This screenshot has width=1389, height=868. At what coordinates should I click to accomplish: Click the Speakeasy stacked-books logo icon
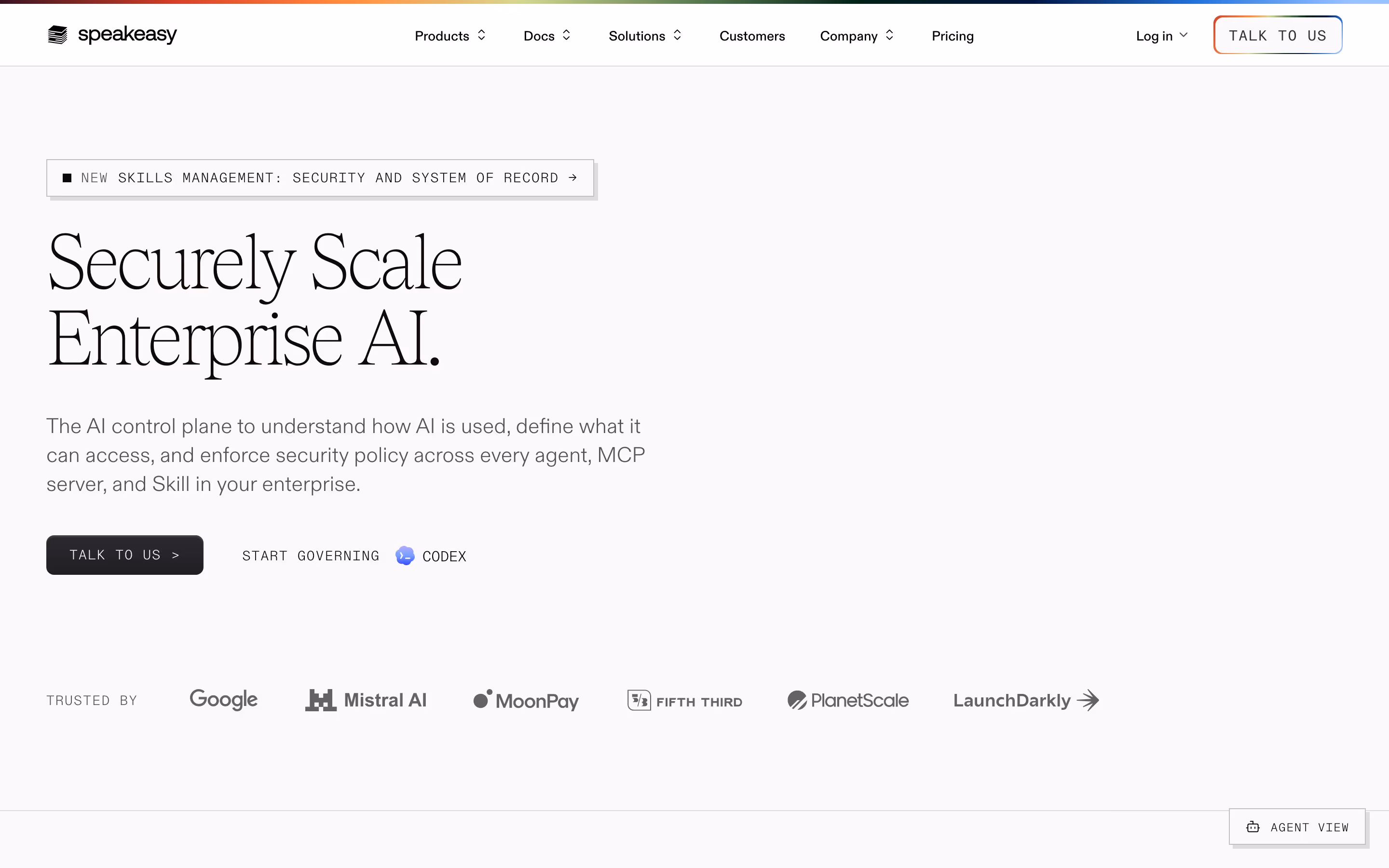coord(57,35)
